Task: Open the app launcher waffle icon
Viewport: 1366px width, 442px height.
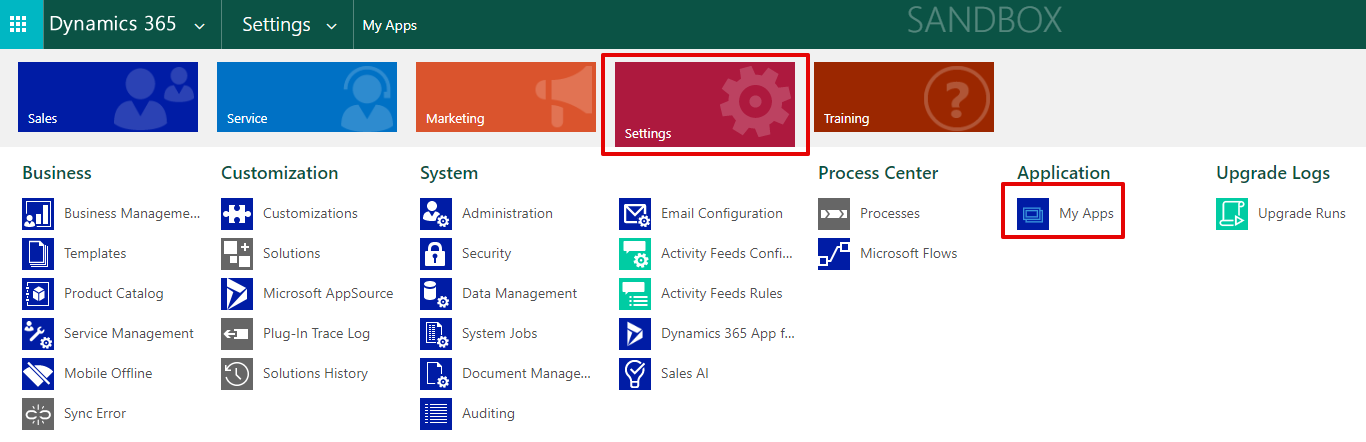Action: click(x=18, y=24)
